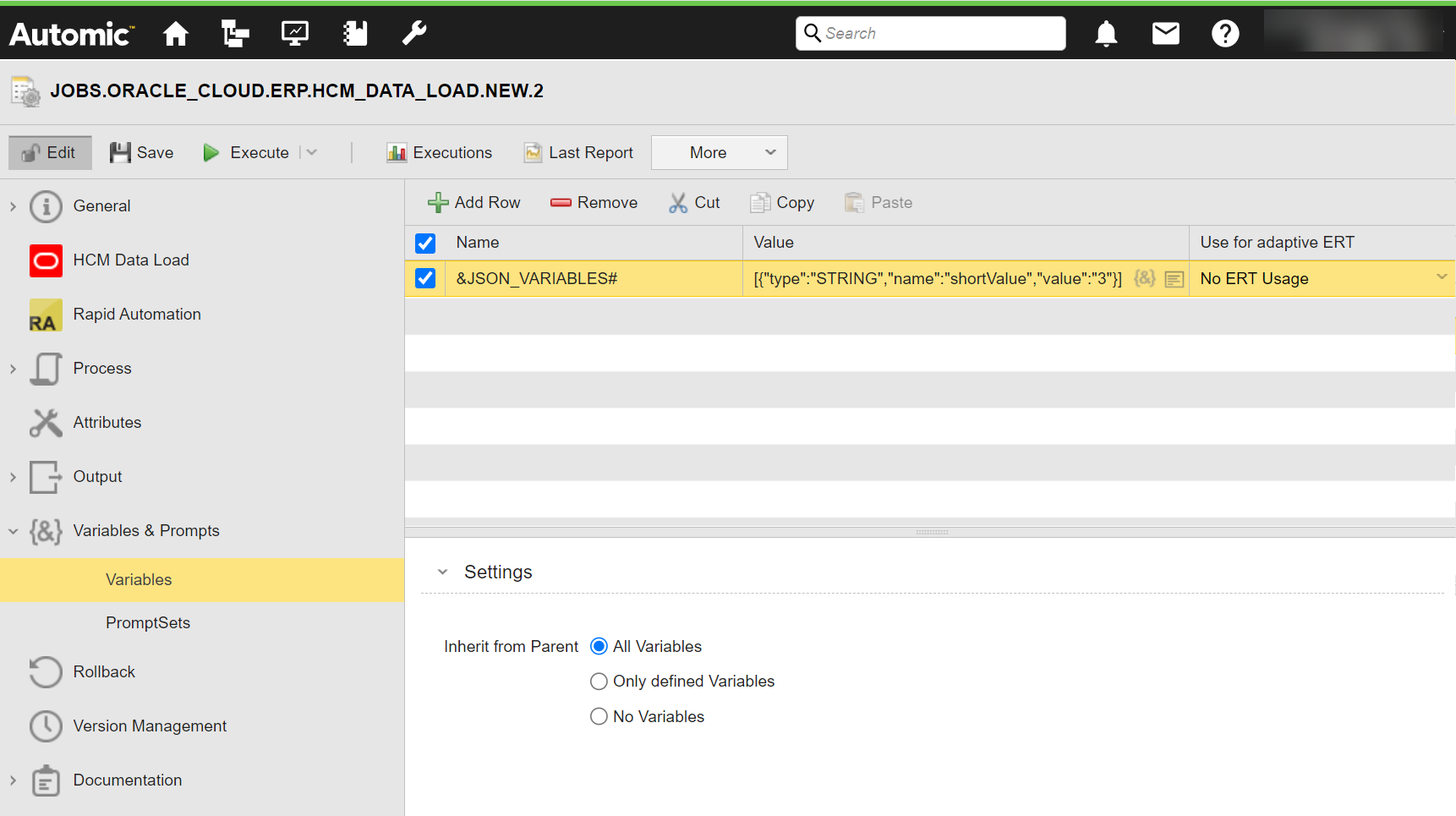Open the Attributes page

[x=107, y=423]
